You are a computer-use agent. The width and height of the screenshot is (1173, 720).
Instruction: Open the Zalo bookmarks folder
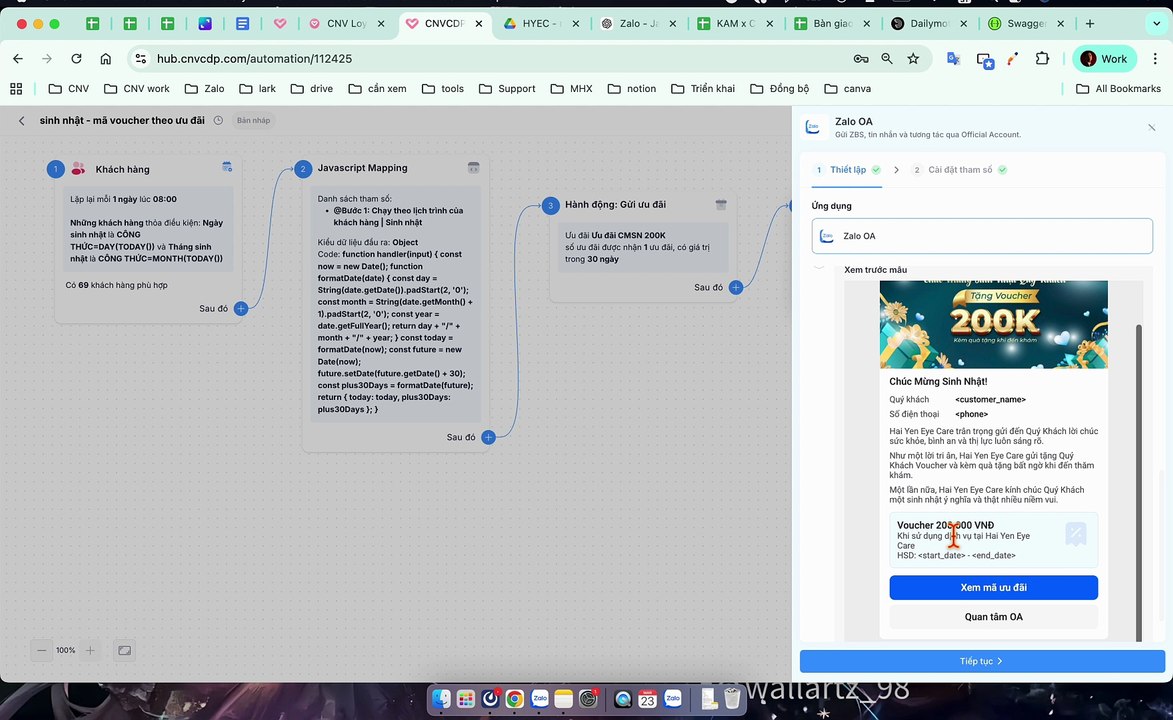pyautogui.click(x=205, y=88)
